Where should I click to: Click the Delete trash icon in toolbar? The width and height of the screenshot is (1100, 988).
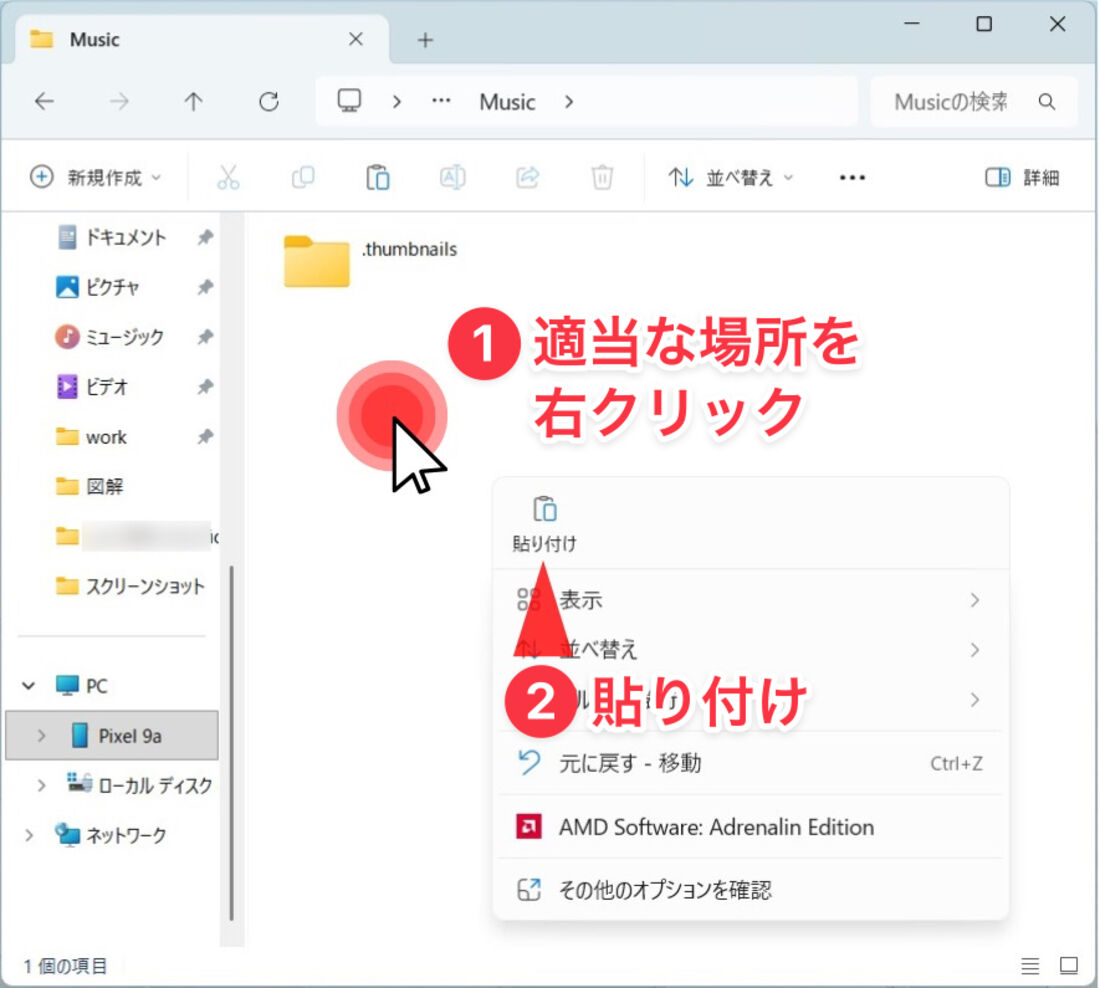tap(602, 178)
